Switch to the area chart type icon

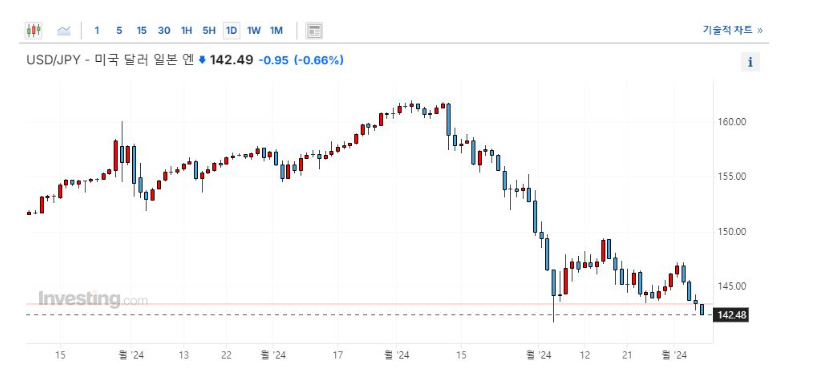[x=64, y=30]
